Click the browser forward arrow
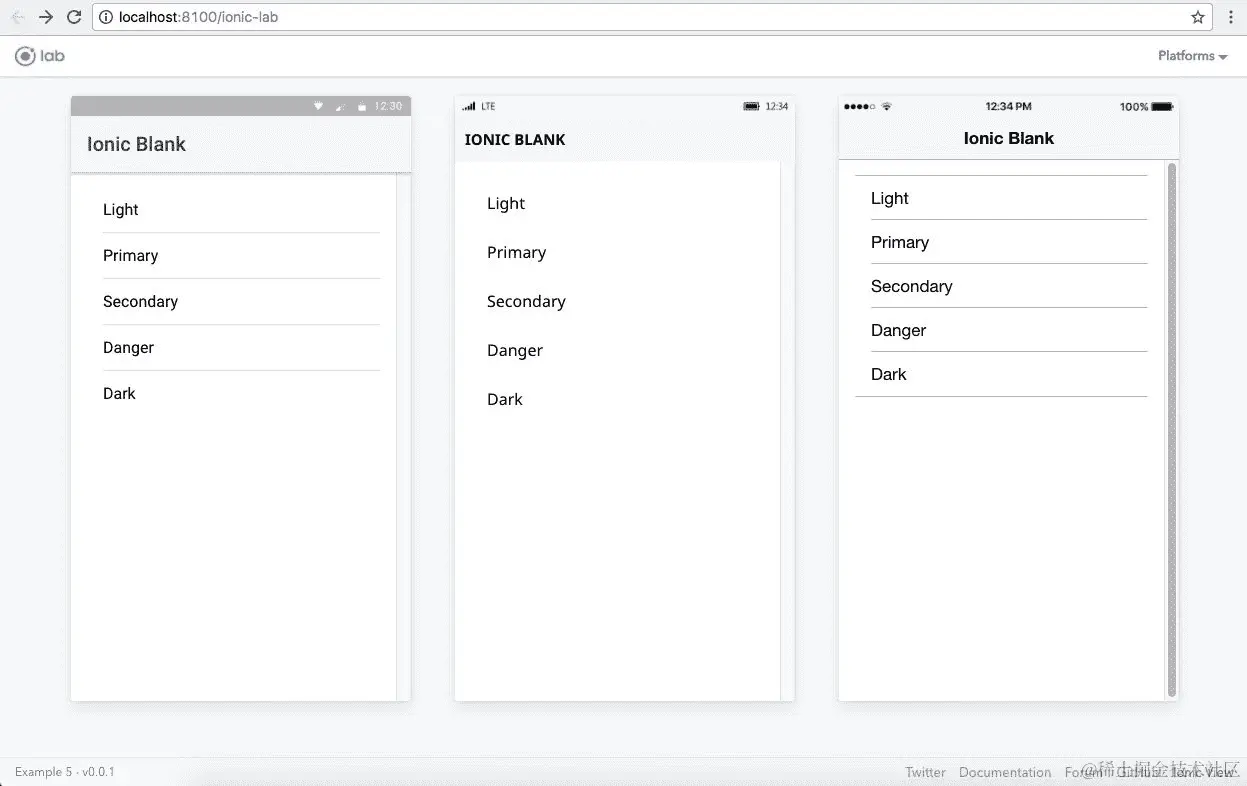This screenshot has width=1247, height=786. tap(45, 17)
